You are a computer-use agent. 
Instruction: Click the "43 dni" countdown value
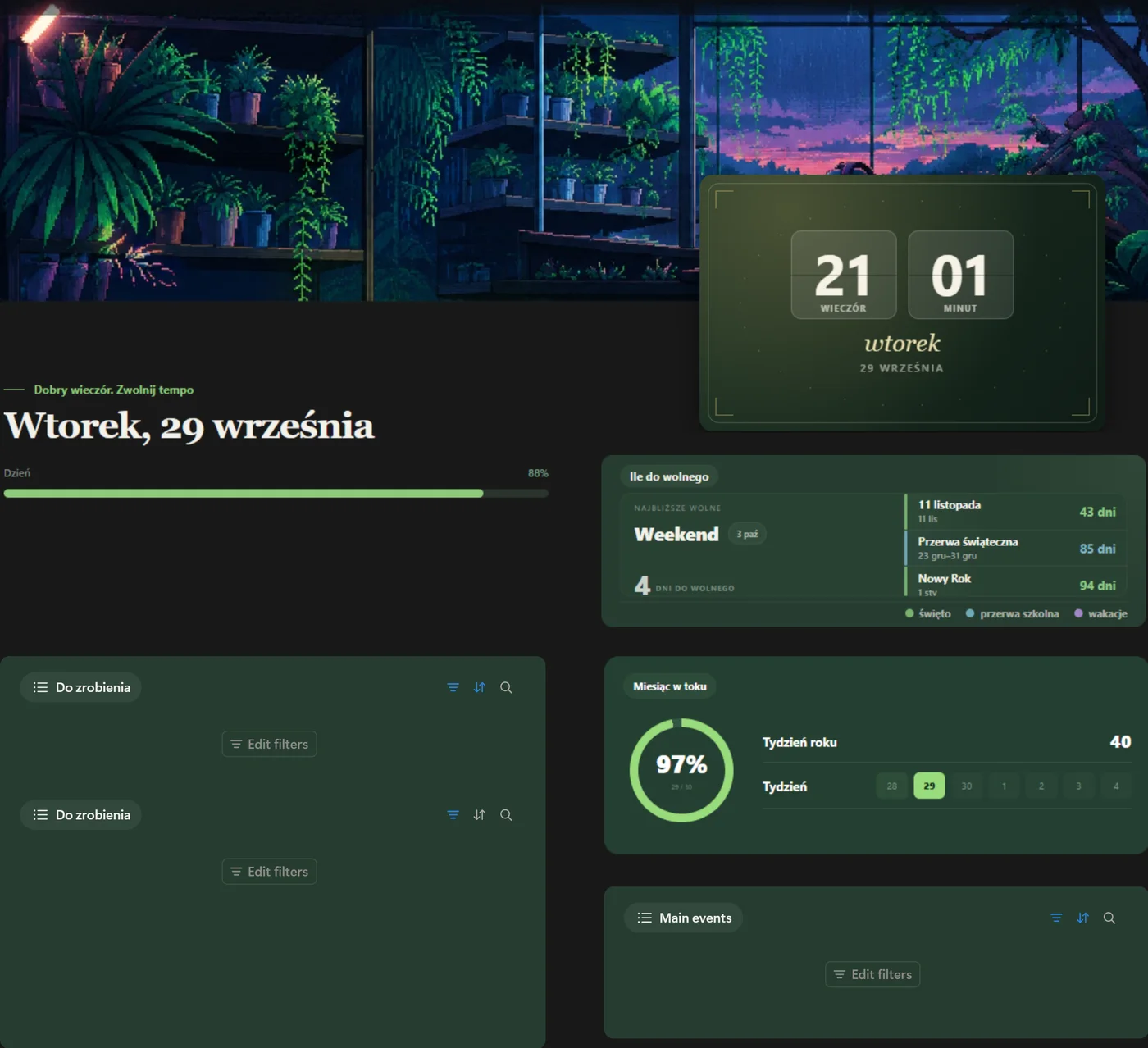pos(1097,512)
